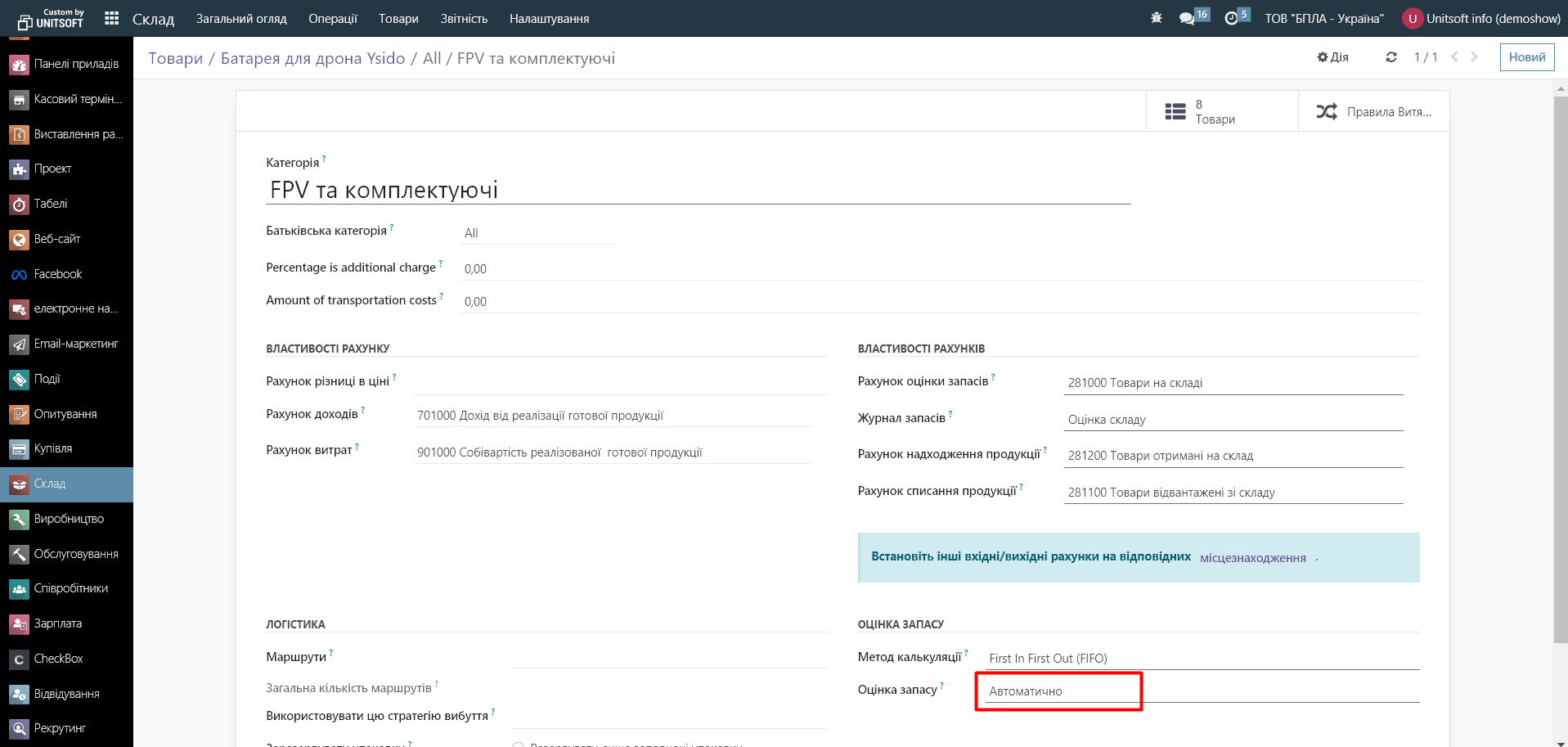This screenshot has width=1568, height=747.
Task: Open Метод калькуляції FIFO dropdown
Action: (1201, 659)
